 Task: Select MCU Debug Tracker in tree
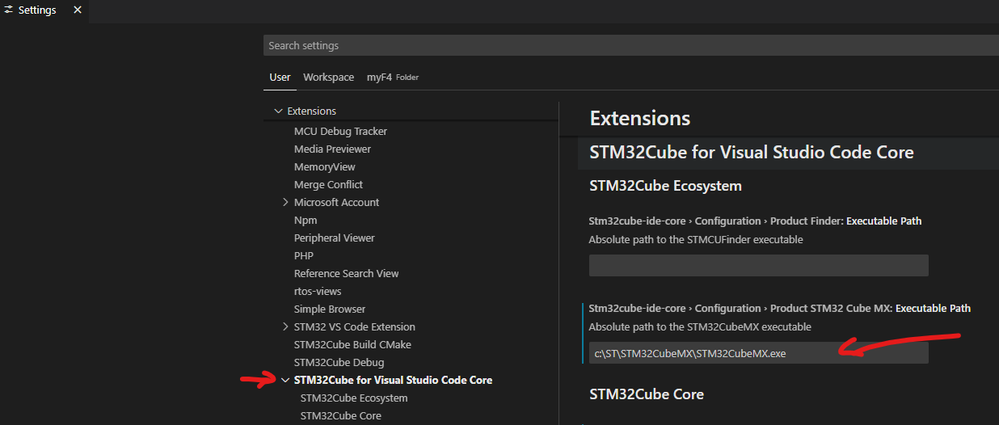(x=340, y=131)
